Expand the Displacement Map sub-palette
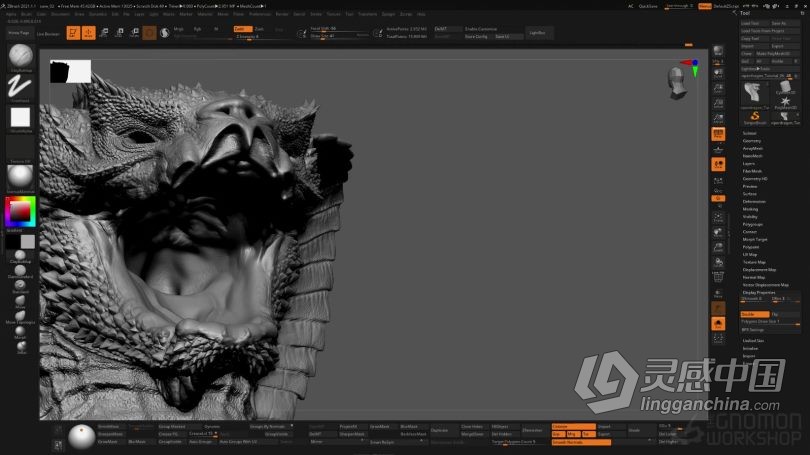 coord(759,270)
